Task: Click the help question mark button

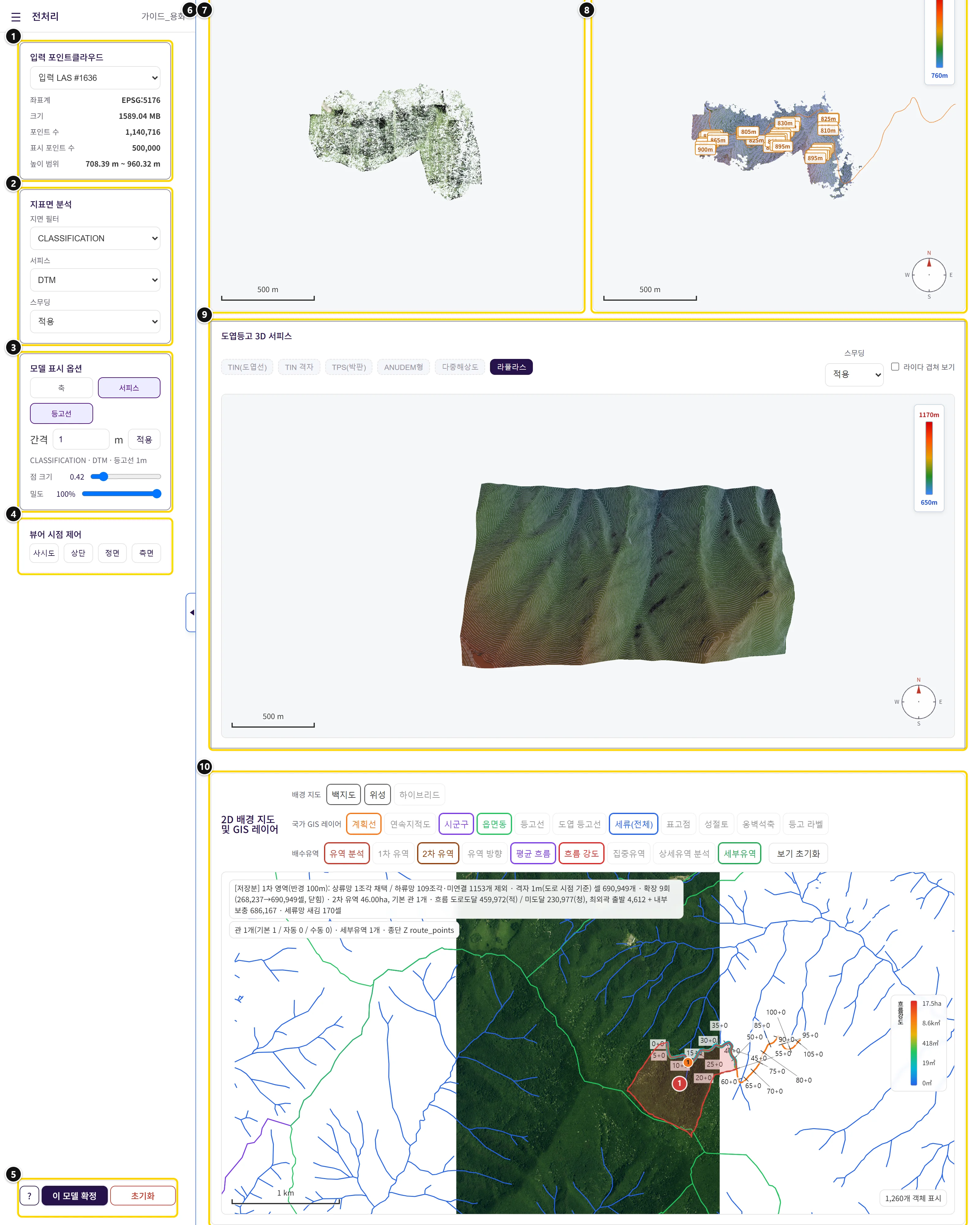Action: pos(29,1196)
